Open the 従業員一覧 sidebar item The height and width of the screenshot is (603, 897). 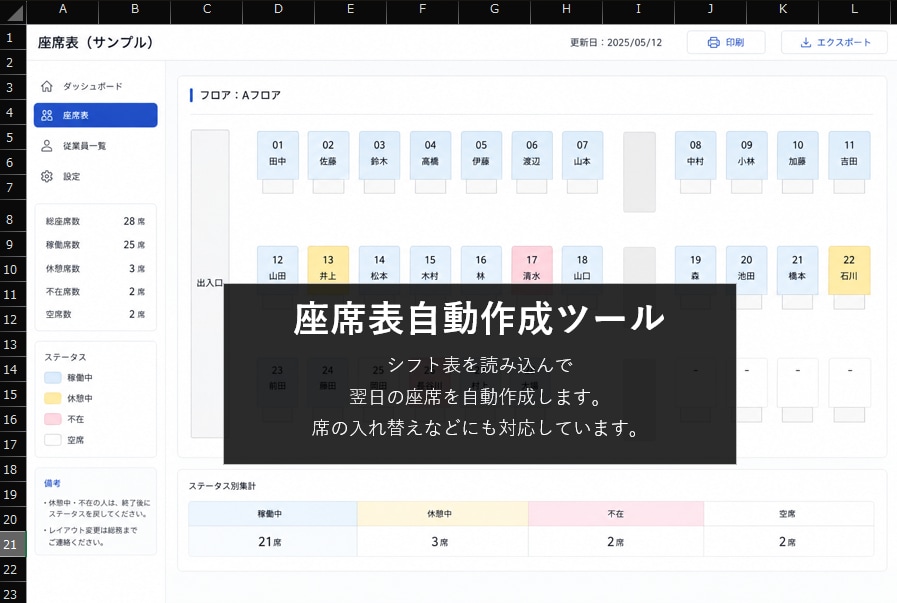tap(96, 146)
